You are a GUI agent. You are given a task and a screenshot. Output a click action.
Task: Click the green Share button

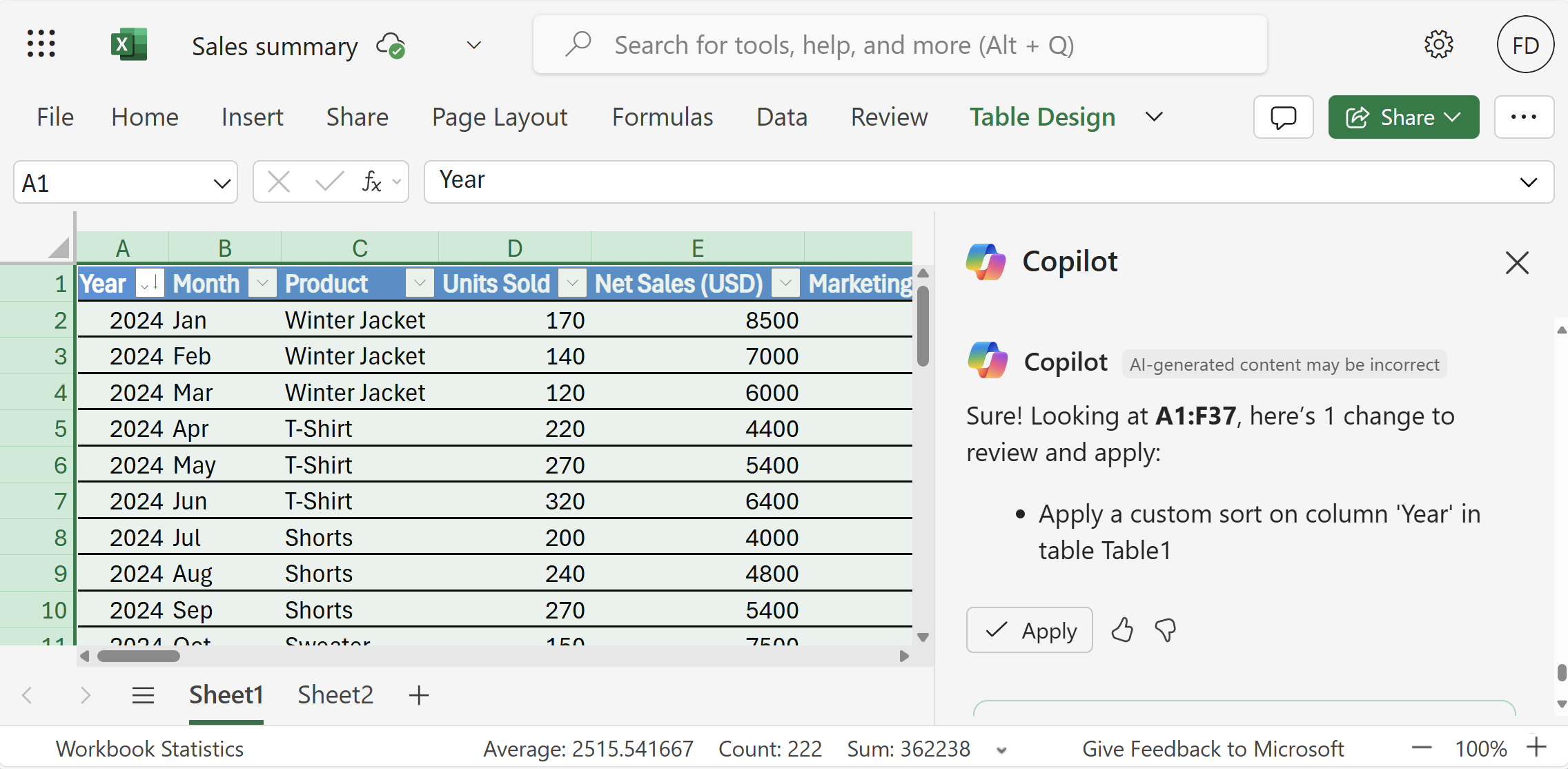click(1404, 117)
